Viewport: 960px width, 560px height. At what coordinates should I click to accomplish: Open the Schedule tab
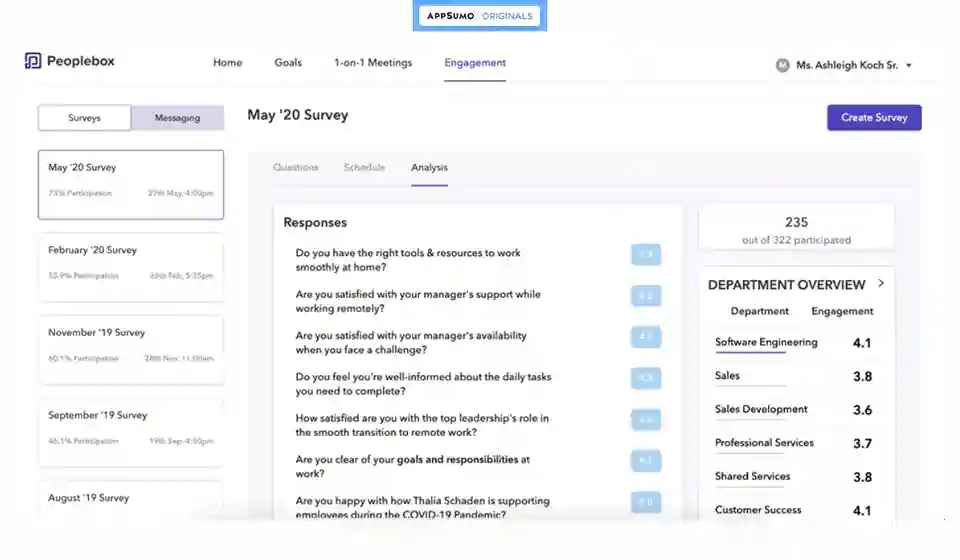364,167
